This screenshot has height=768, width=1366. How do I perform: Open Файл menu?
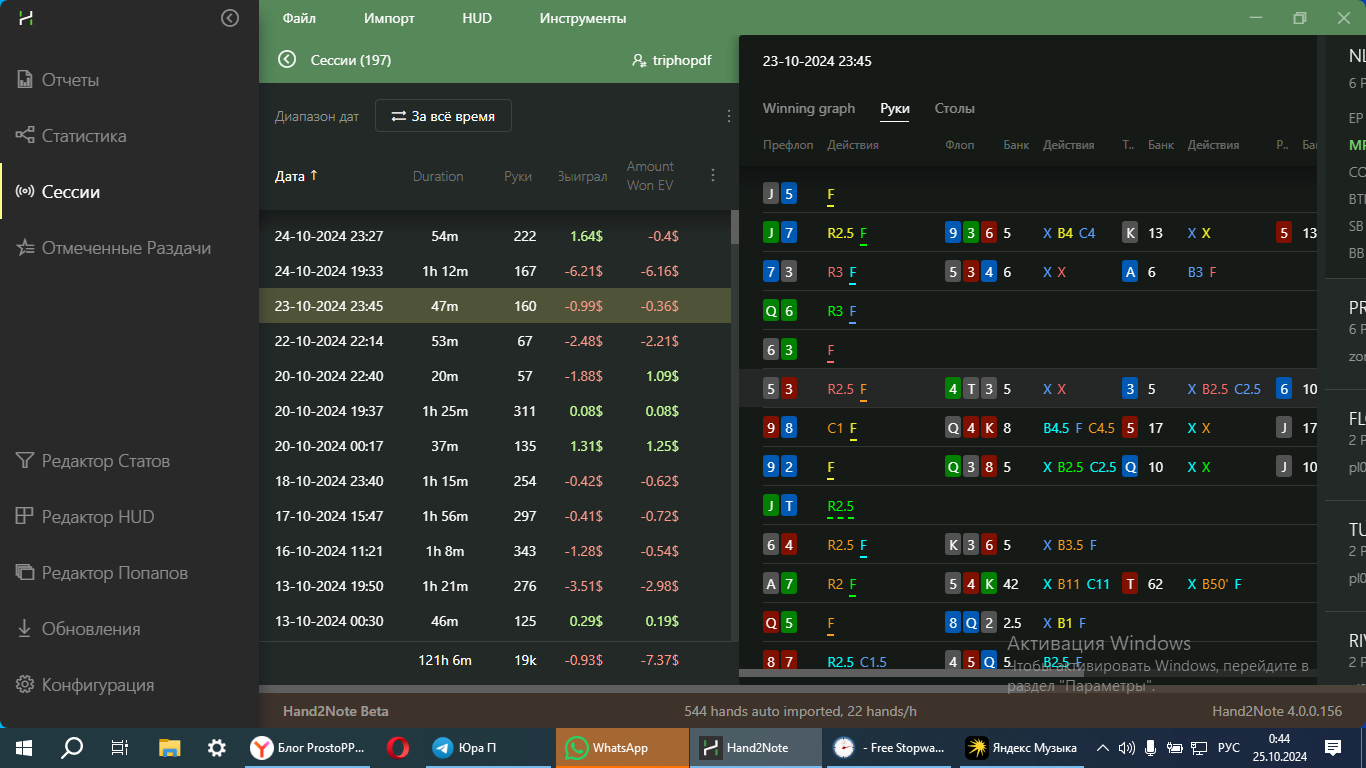point(299,18)
